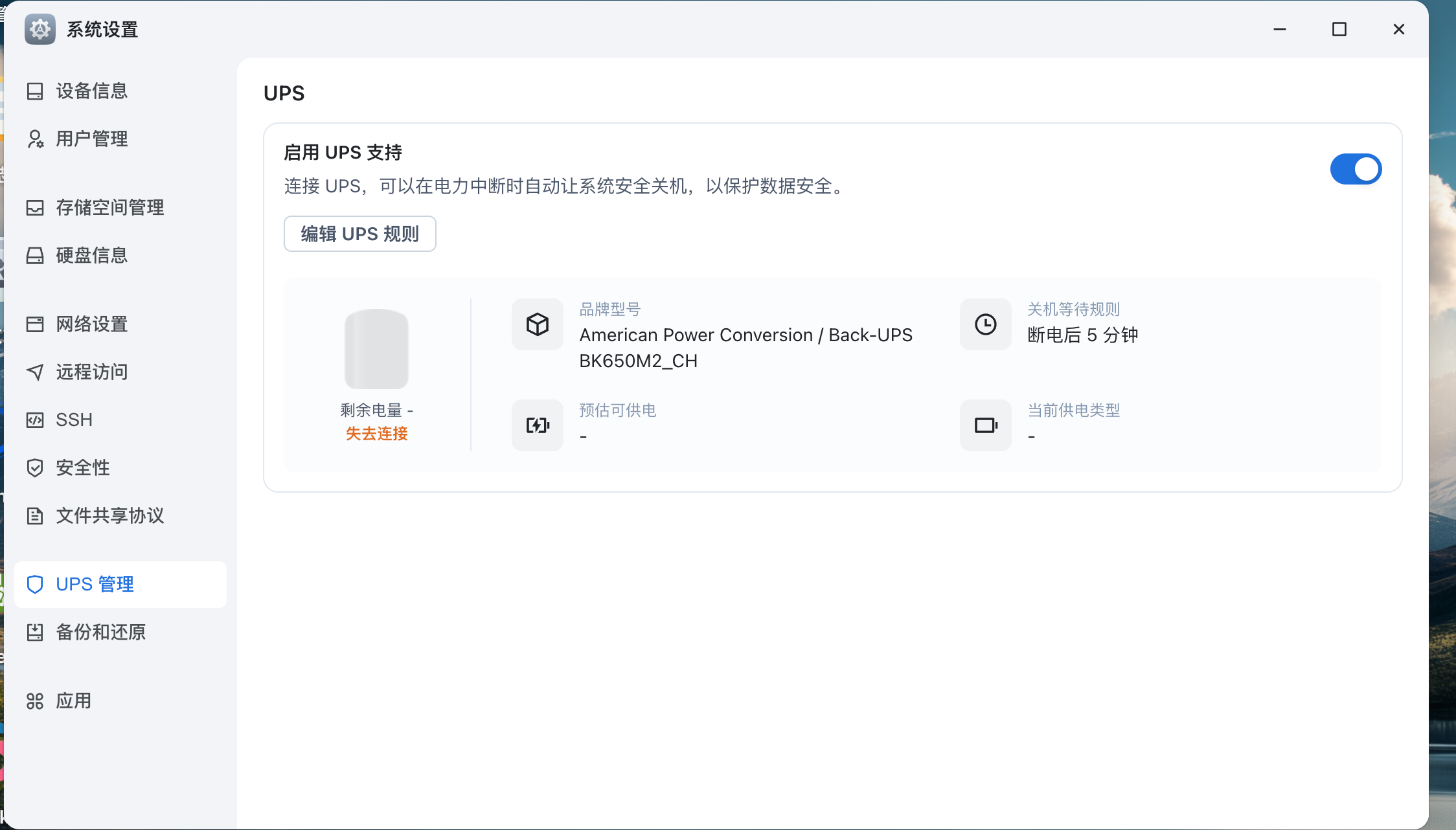Click the 硬盘信息 disk icon
The image size is (1456, 830).
point(35,256)
